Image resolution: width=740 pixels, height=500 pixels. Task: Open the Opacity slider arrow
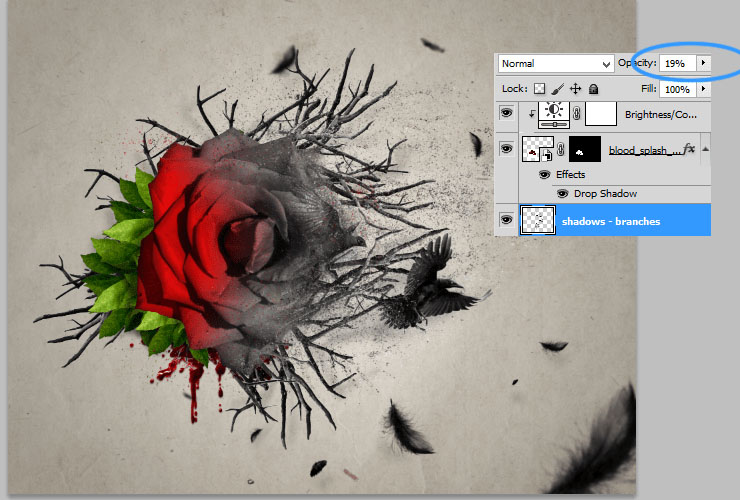[x=703, y=63]
